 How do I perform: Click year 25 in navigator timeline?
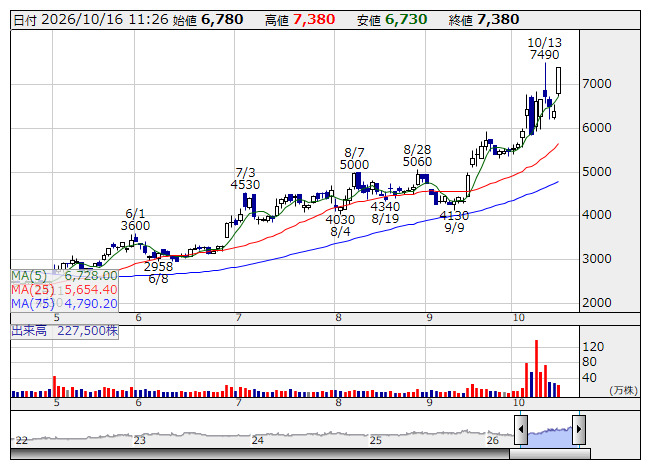(x=376, y=440)
